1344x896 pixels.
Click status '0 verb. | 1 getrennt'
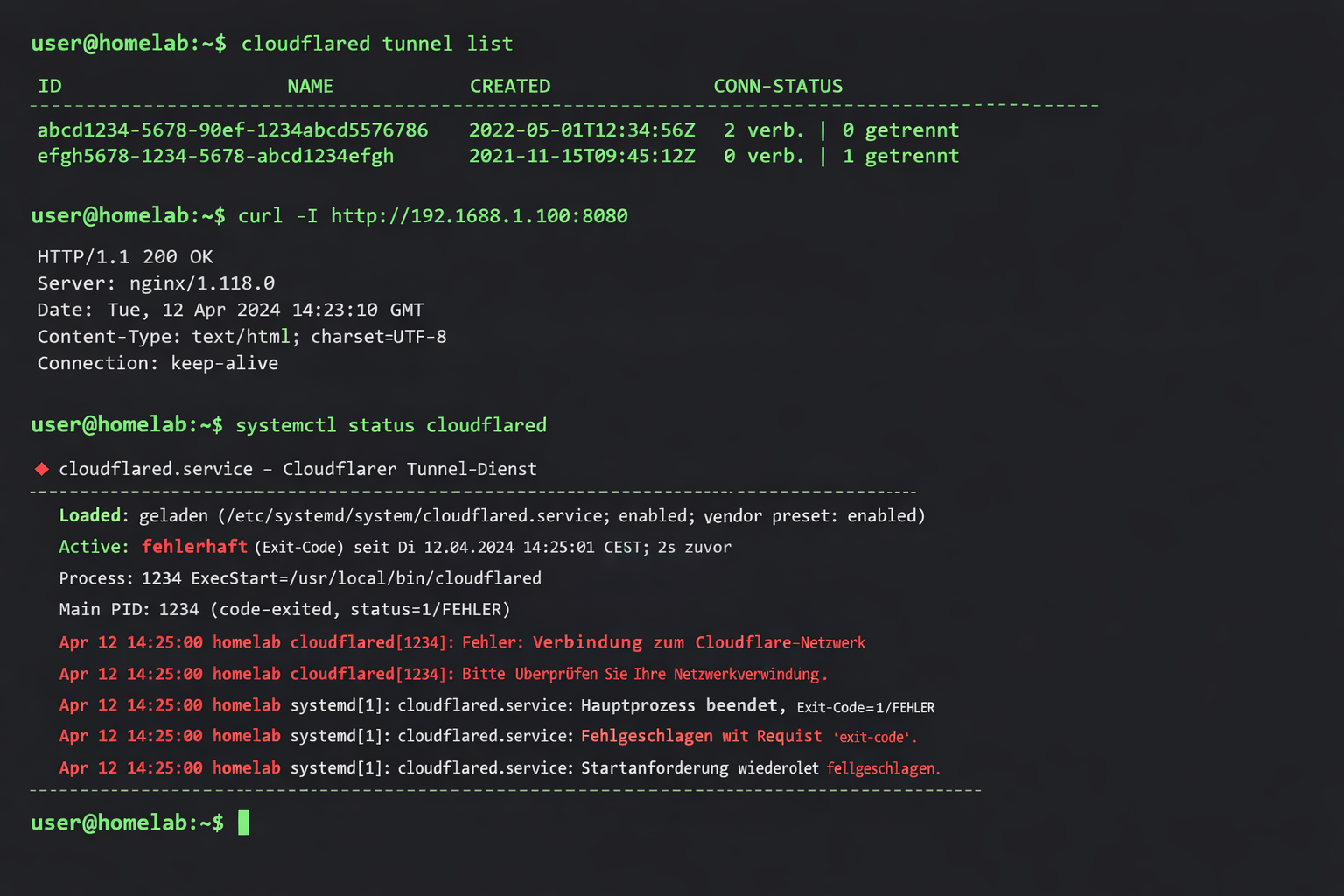click(841, 157)
